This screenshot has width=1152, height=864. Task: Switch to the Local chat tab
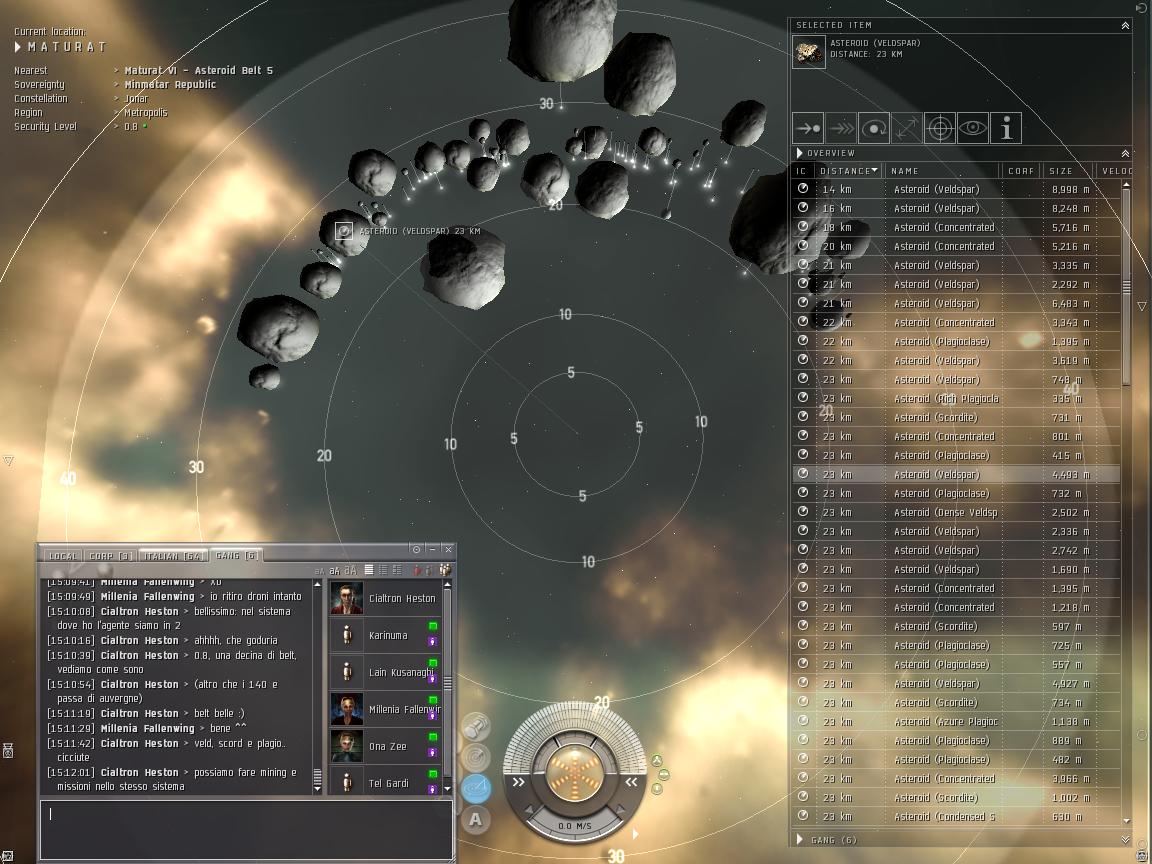(63, 555)
